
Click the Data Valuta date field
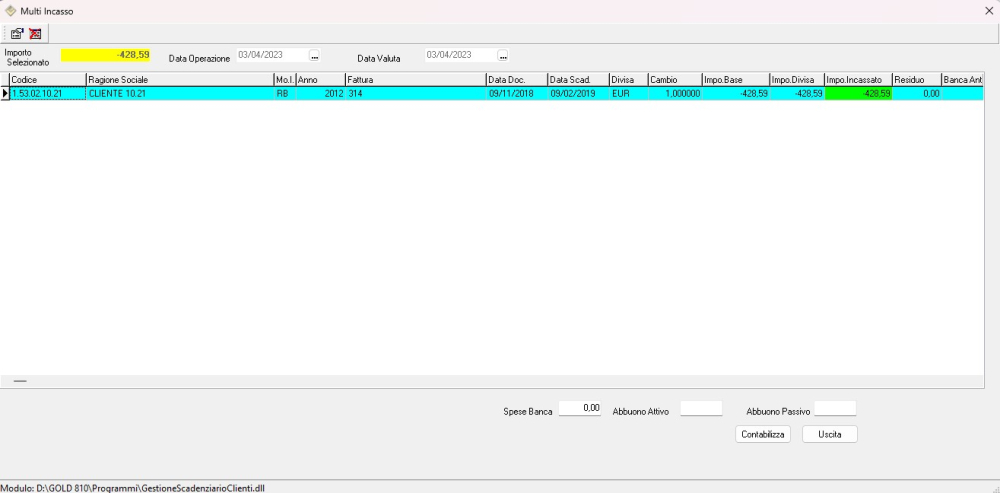tap(460, 55)
